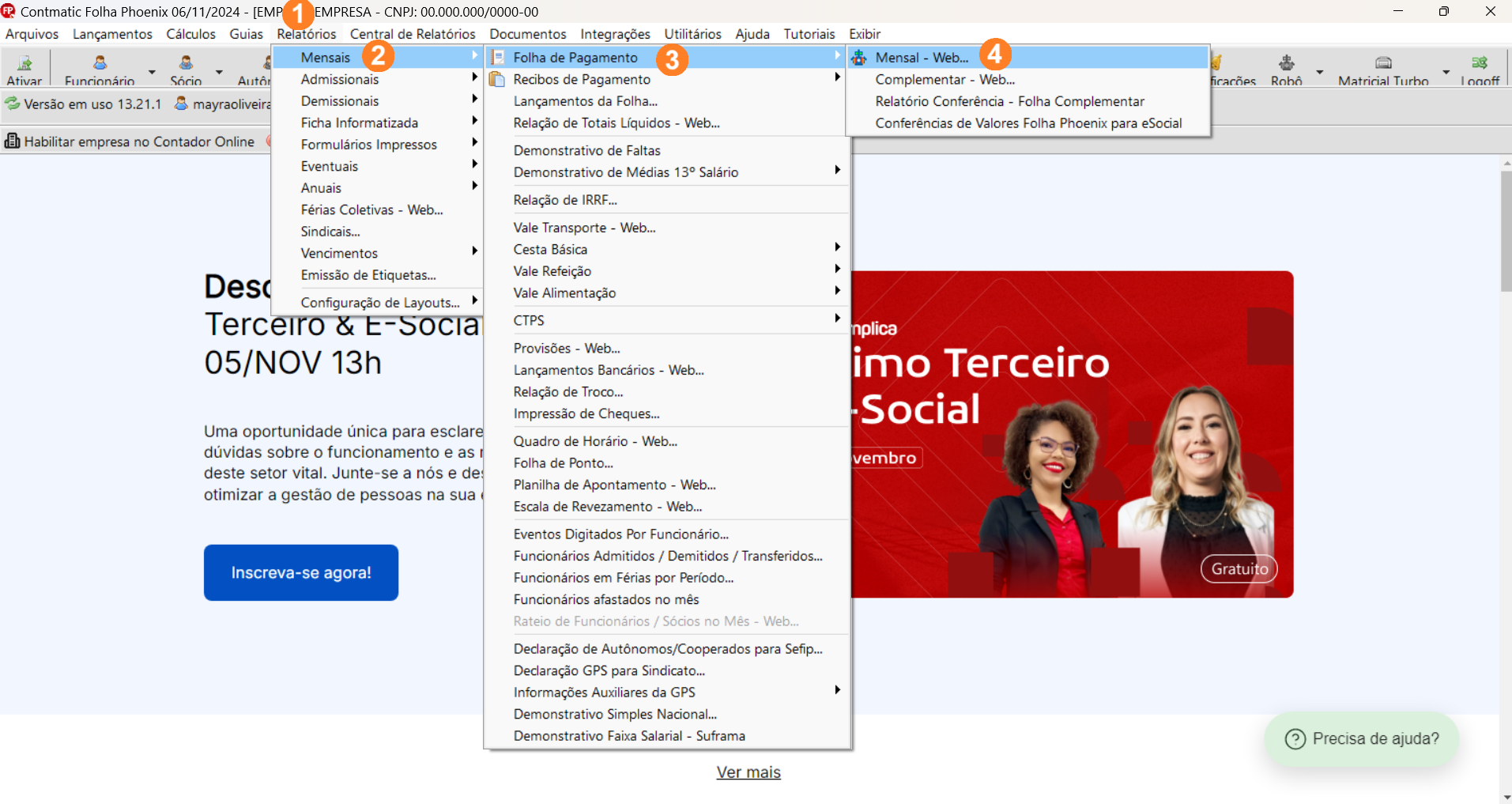Click the Contmatic Phoenix app icon in title bar

coord(8,11)
